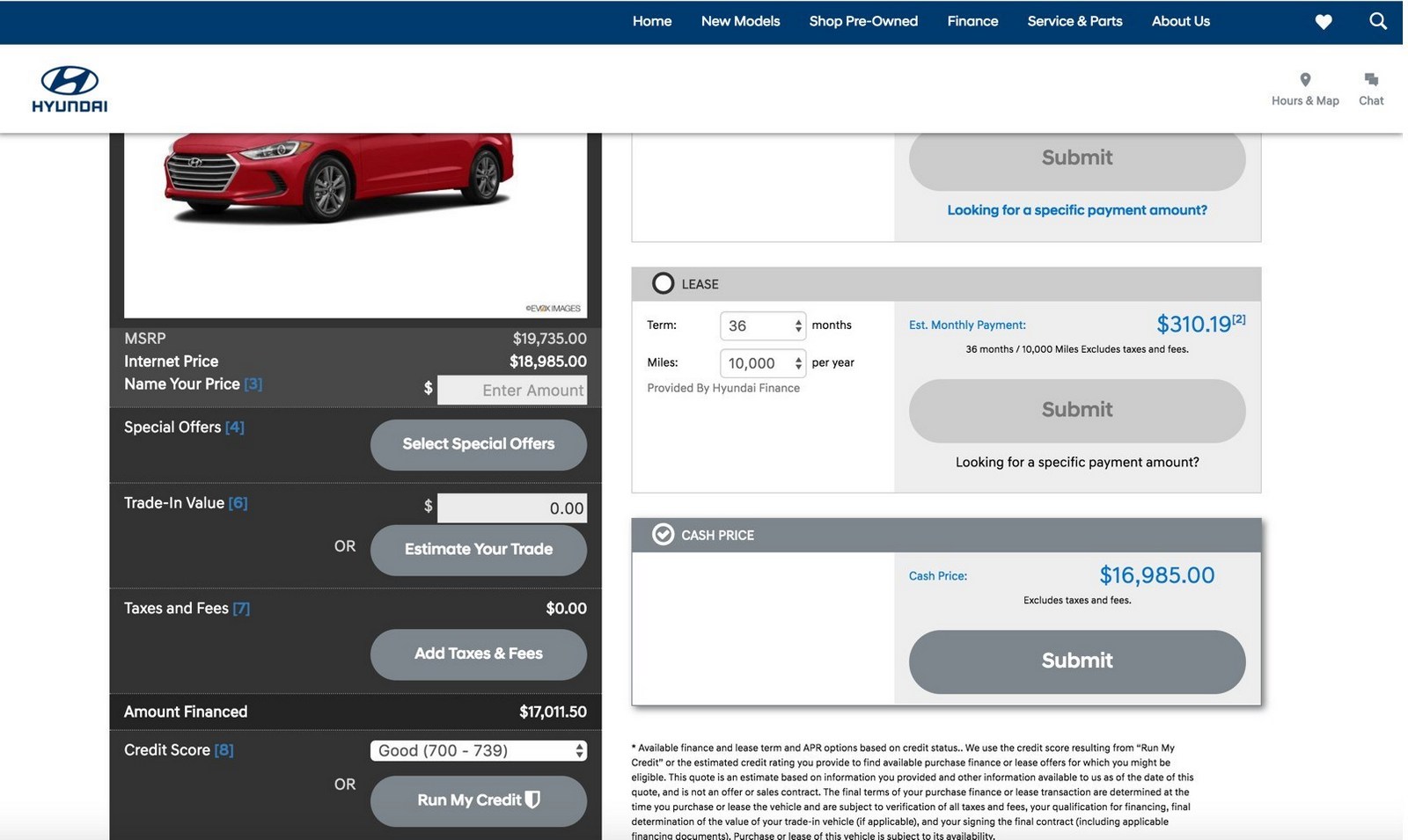The image size is (1408, 840).
Task: Open search with the magnifier icon
Action: [x=1377, y=21]
